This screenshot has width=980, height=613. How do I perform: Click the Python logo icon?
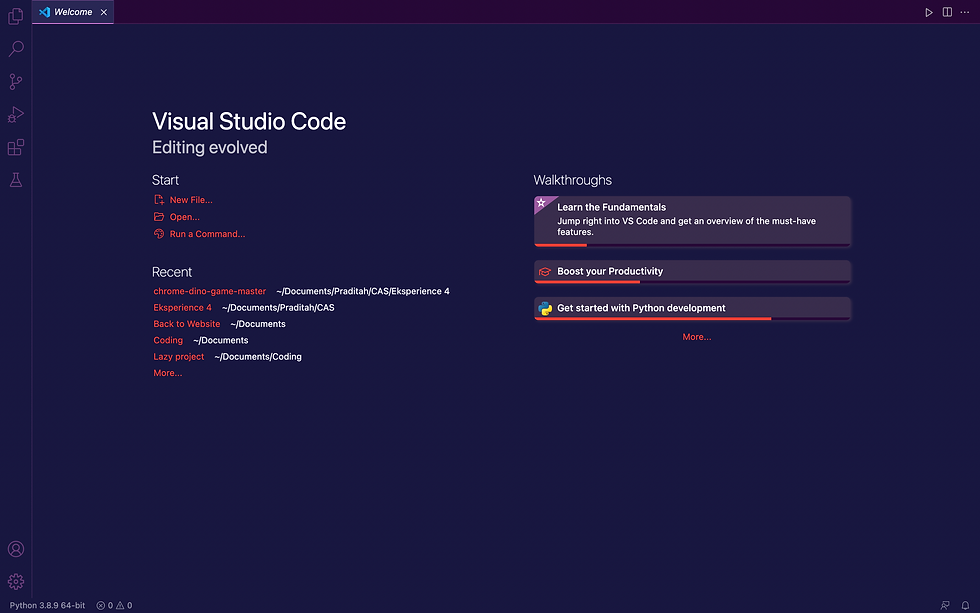click(545, 309)
